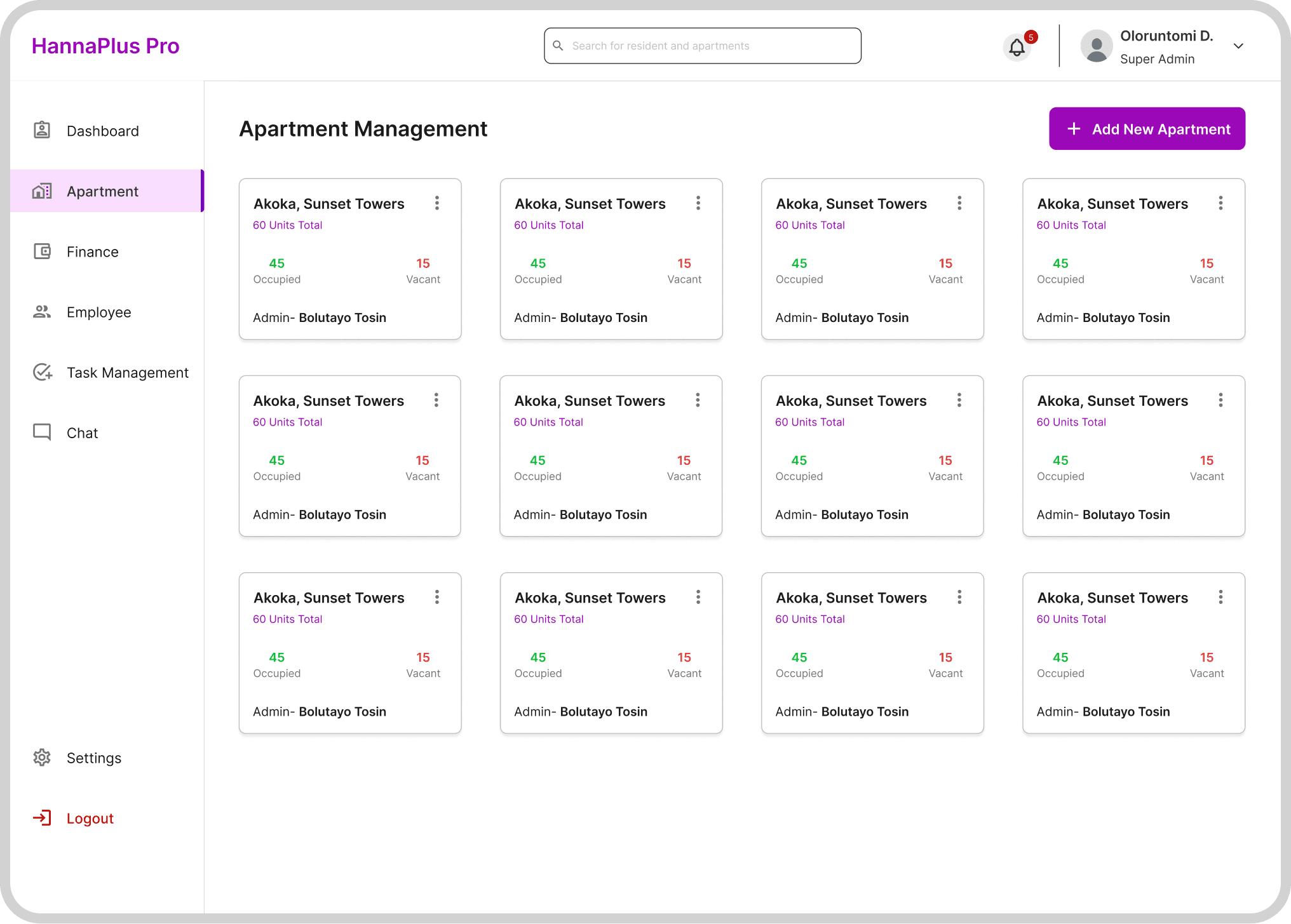Click the Add New Apartment button
This screenshot has height=924, width=1291.
coord(1147,129)
